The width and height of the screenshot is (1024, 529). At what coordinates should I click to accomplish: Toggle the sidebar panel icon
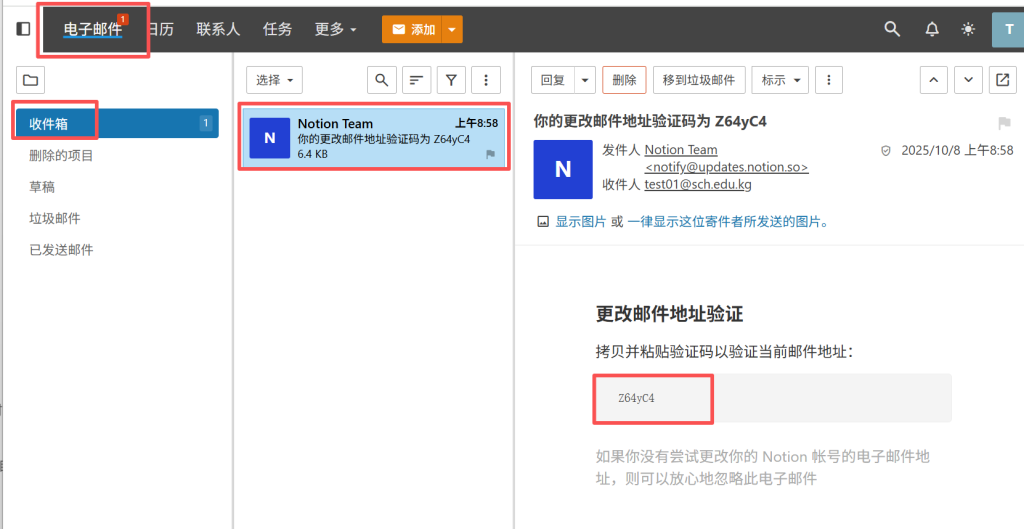[23, 29]
